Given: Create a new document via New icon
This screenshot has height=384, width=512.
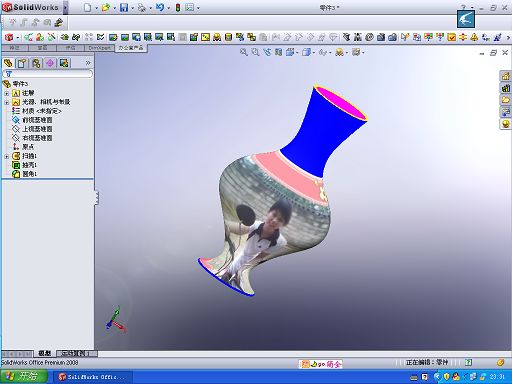Looking at the screenshot, I should point(88,7).
